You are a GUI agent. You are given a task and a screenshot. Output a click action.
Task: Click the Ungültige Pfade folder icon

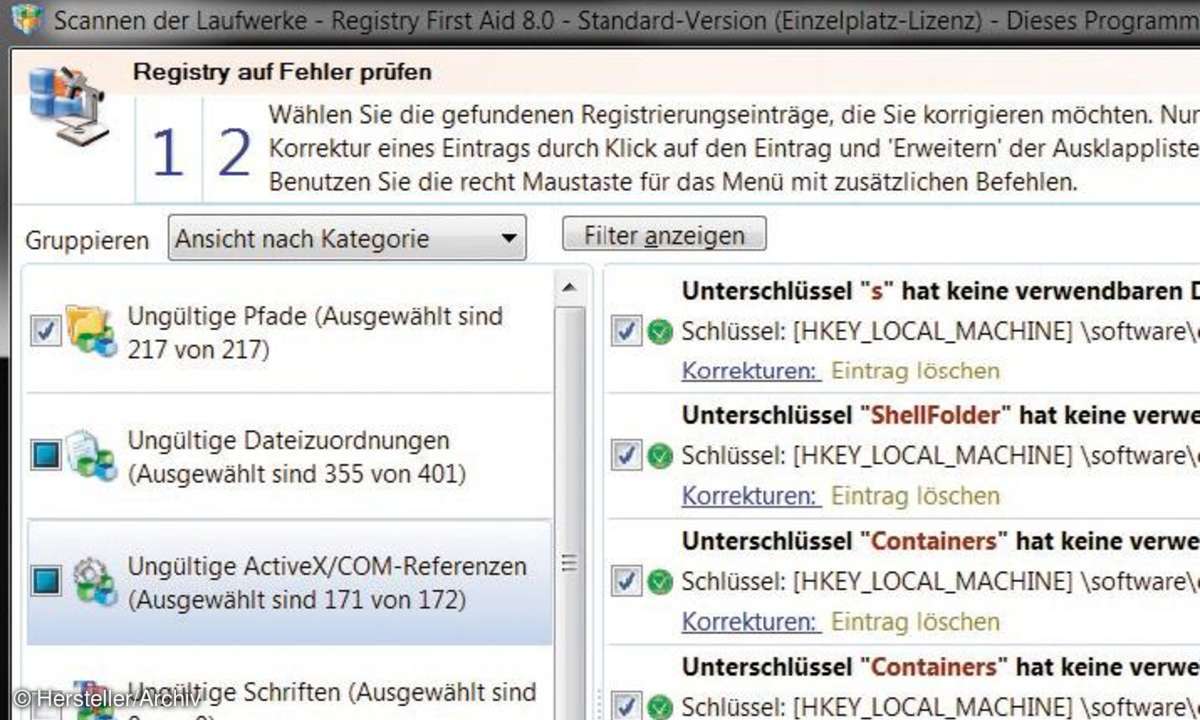coord(91,332)
